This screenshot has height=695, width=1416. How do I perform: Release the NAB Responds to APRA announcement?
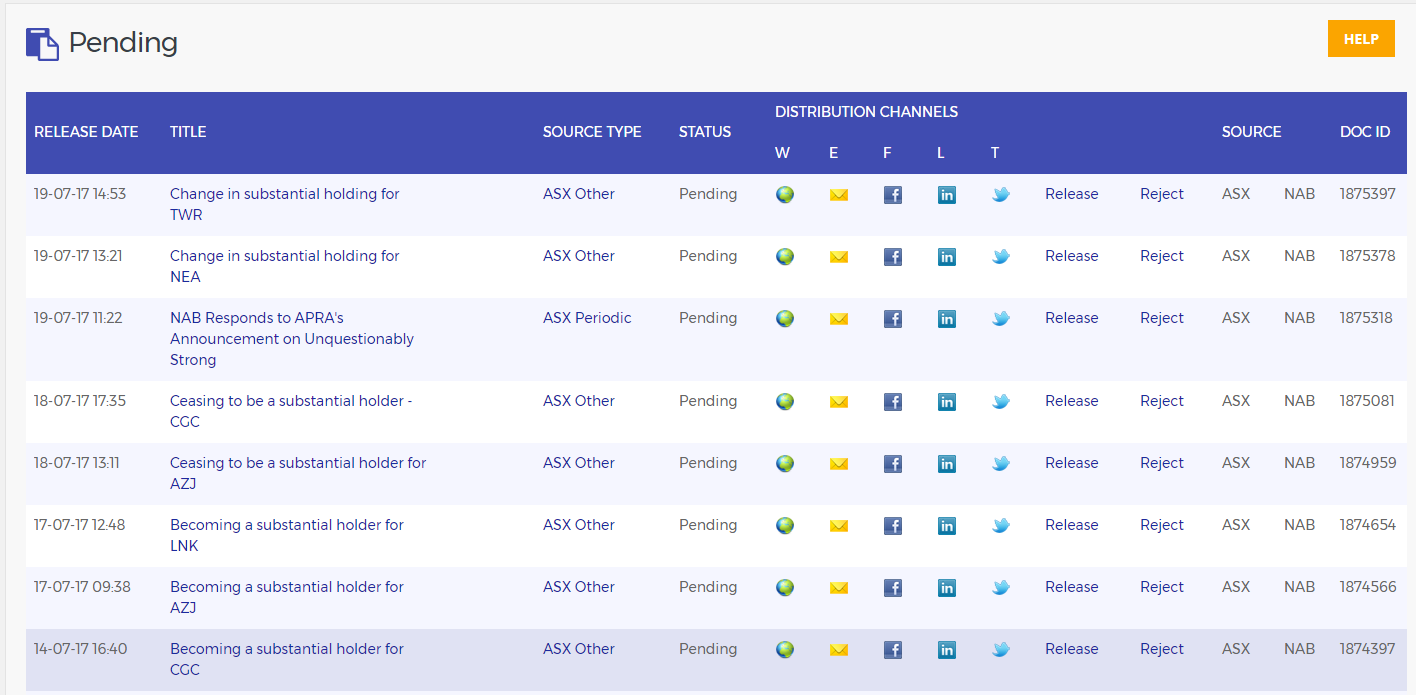[x=1071, y=318]
